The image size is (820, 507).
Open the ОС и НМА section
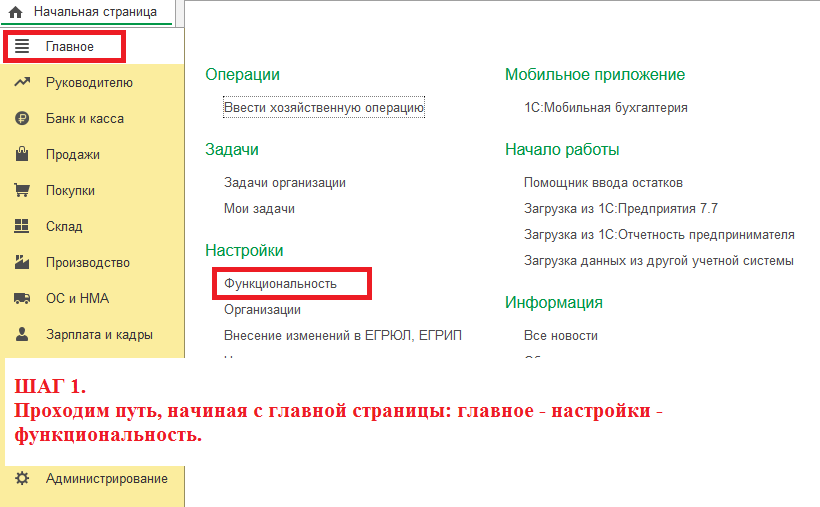(93, 298)
